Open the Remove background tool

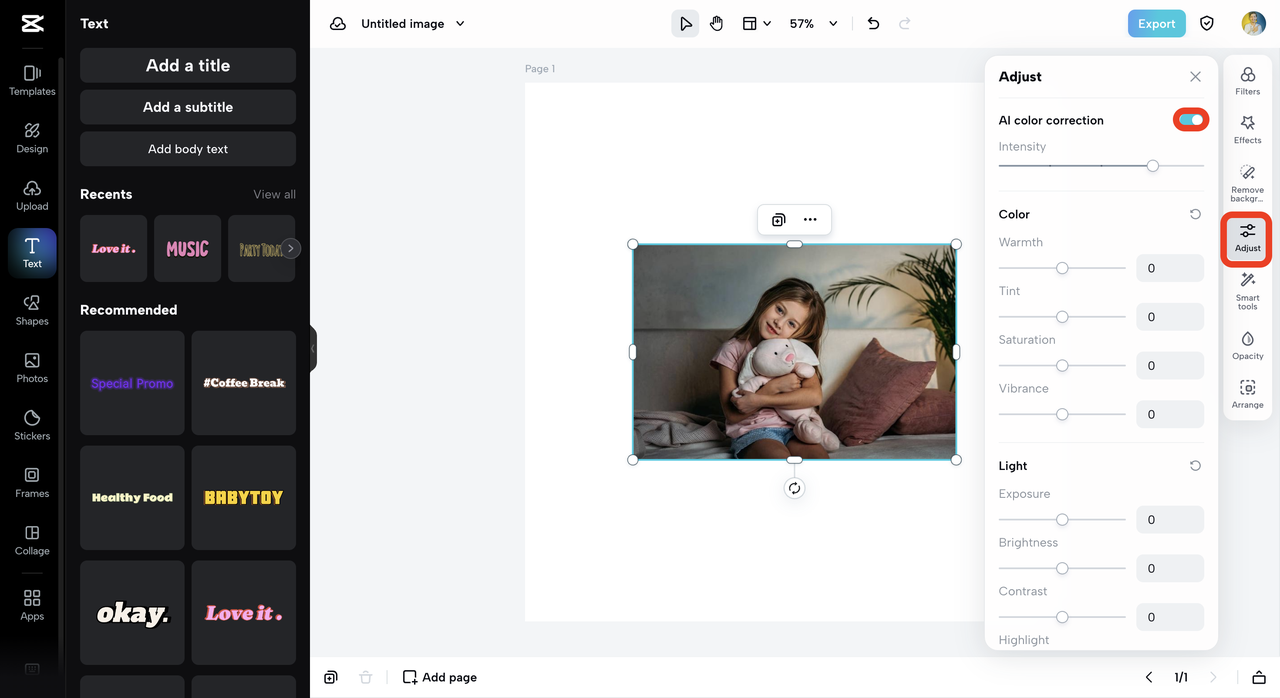1248,184
